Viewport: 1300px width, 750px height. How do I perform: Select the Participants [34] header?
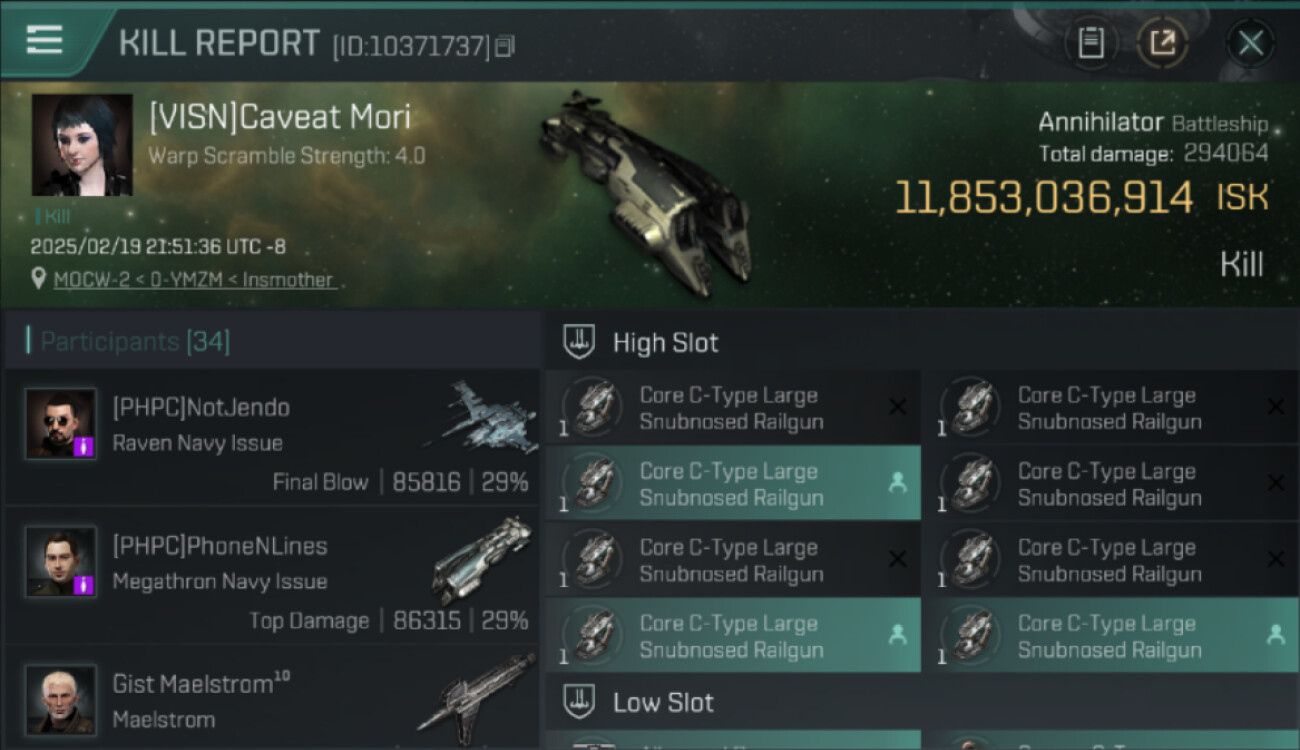[135, 342]
